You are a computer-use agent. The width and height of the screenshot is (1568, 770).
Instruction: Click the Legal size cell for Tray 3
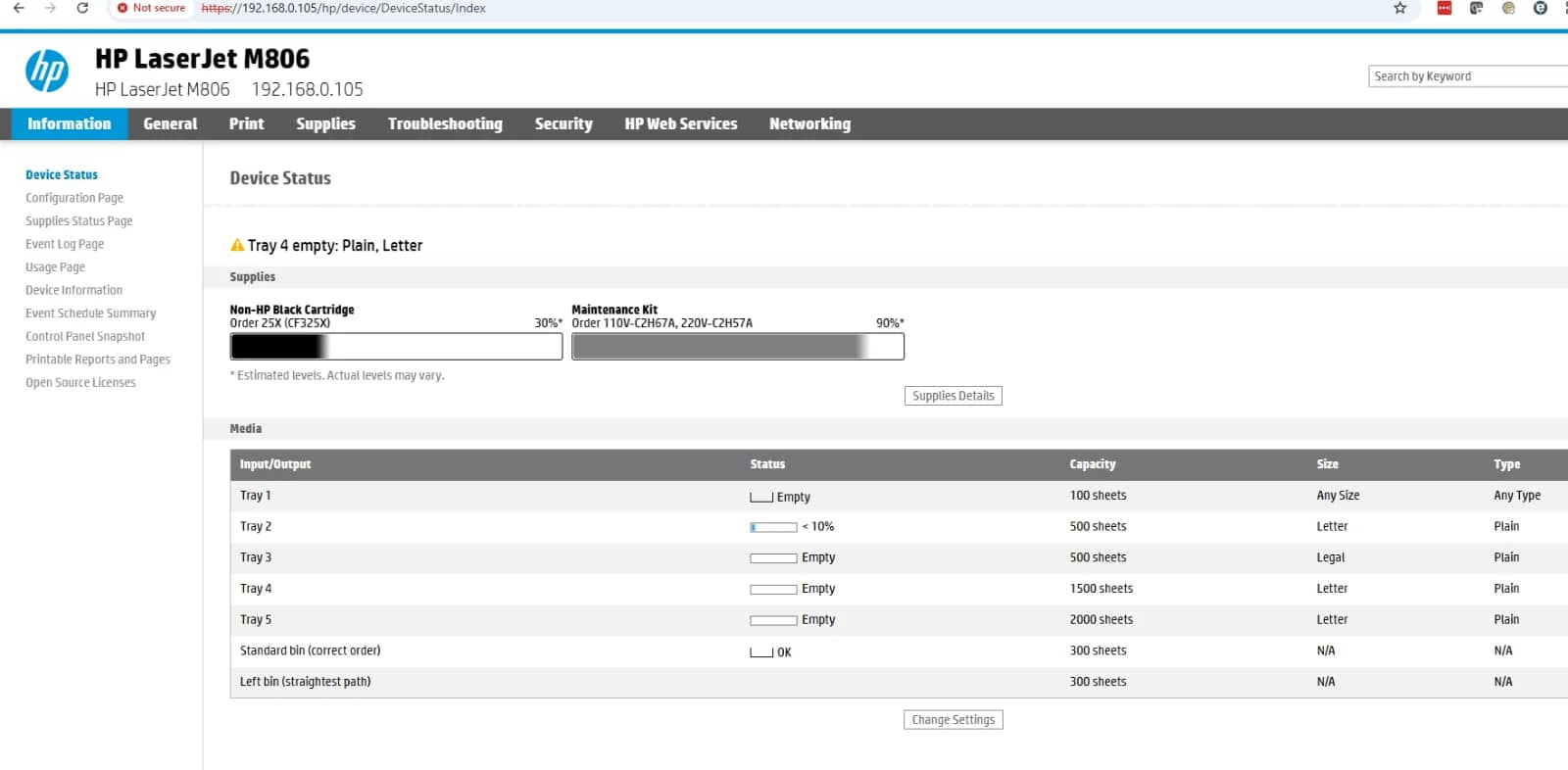pyautogui.click(x=1331, y=558)
